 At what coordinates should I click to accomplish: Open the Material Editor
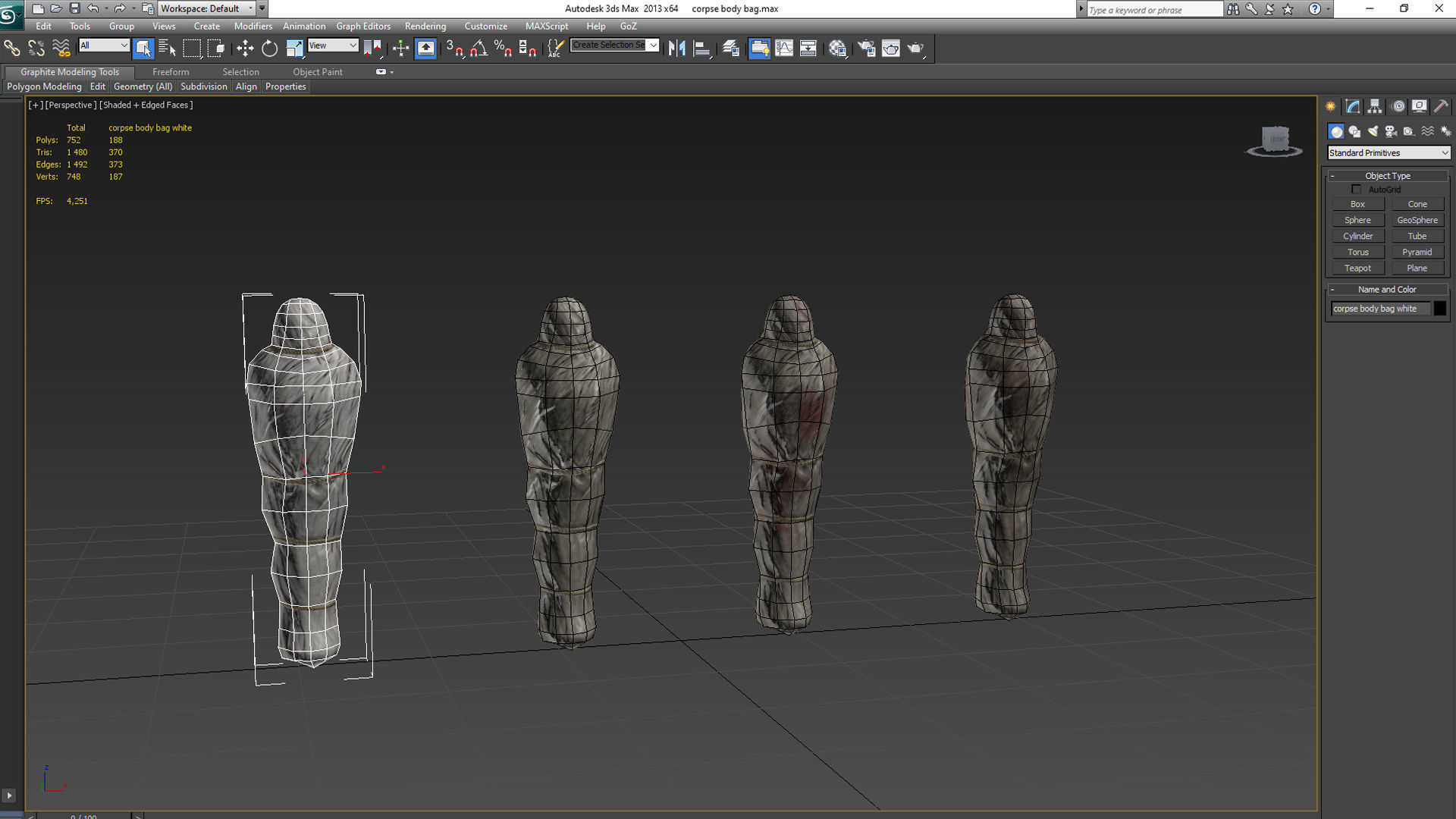pyautogui.click(x=837, y=49)
